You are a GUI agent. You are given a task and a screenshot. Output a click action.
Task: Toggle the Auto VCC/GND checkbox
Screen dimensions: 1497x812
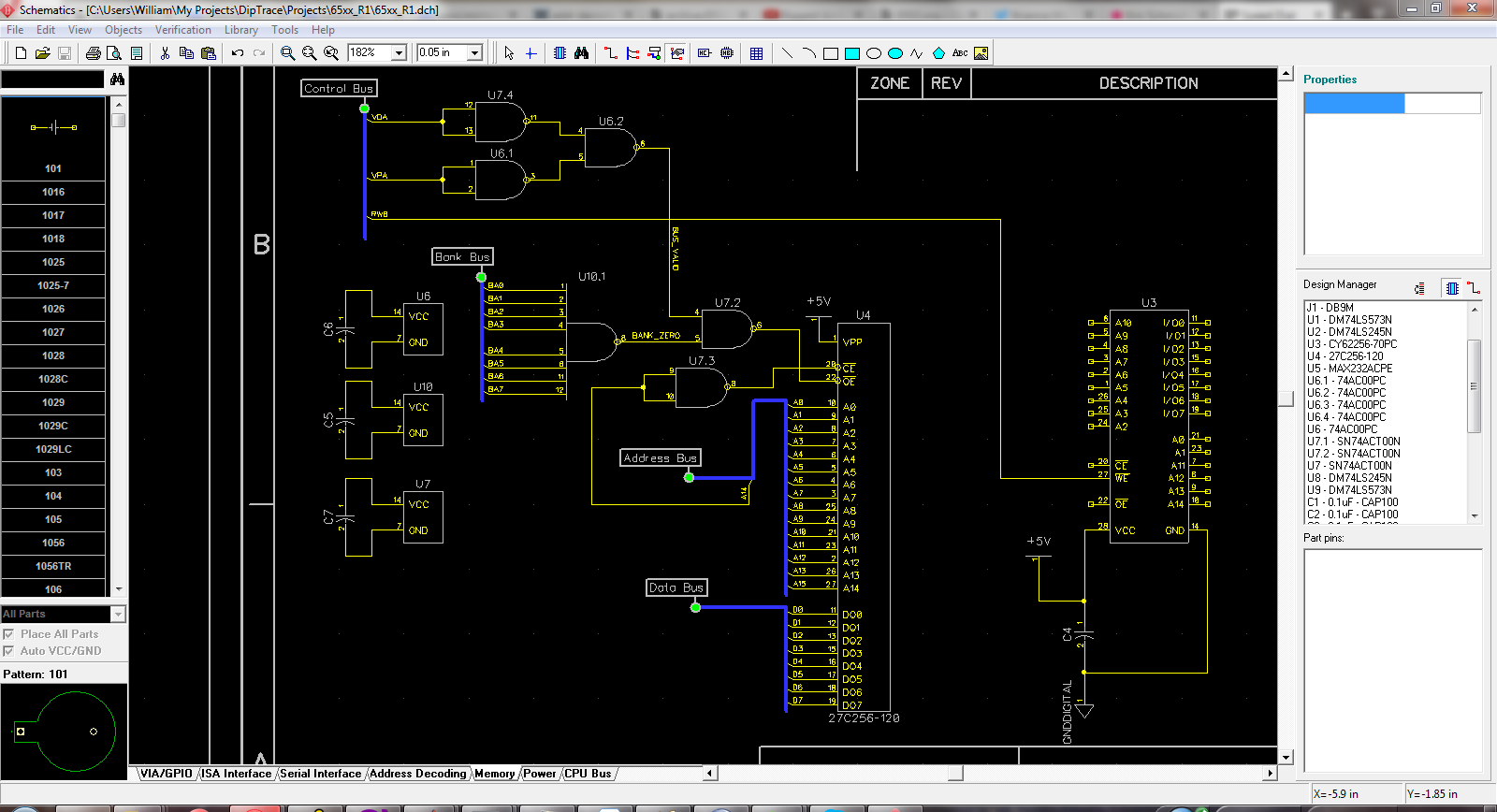point(8,651)
